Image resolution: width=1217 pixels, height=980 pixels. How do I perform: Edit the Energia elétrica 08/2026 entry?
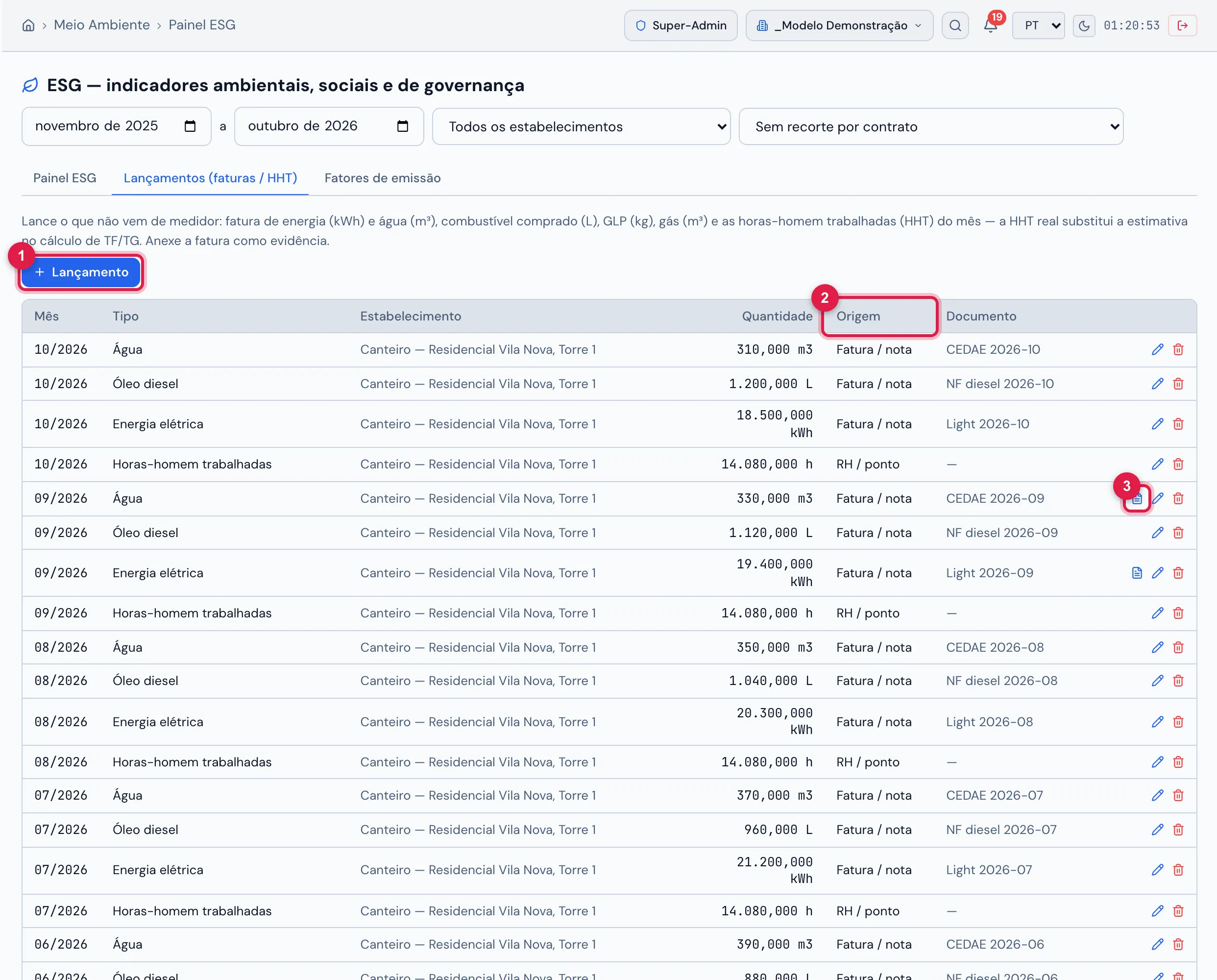(x=1157, y=722)
